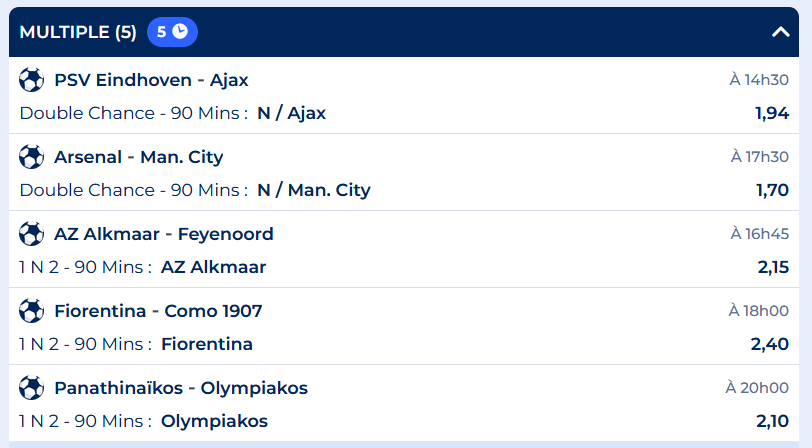
Task: Collapse the Multiple bet slip panel
Action: (781, 32)
